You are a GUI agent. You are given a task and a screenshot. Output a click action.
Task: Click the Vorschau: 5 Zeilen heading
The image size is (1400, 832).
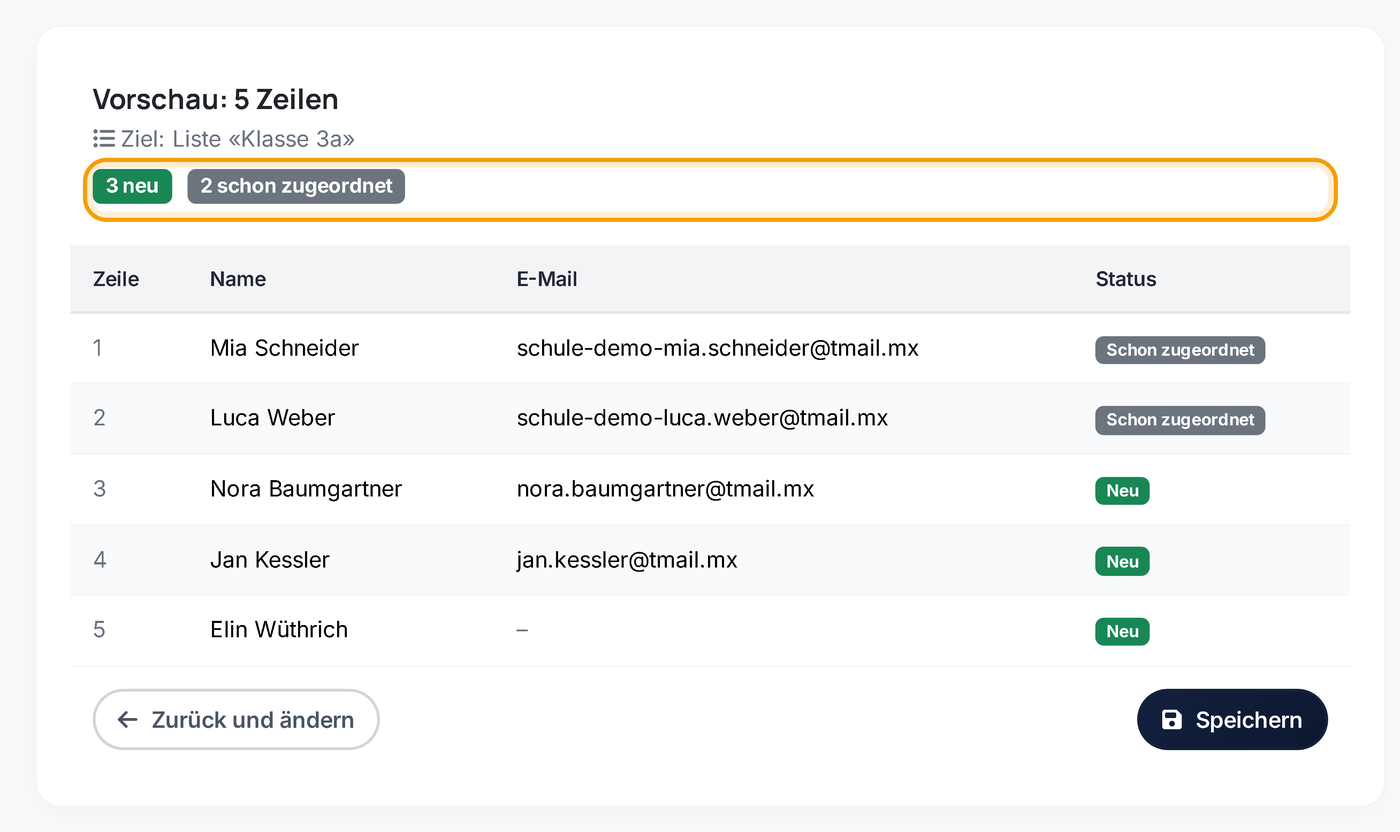[x=216, y=99]
